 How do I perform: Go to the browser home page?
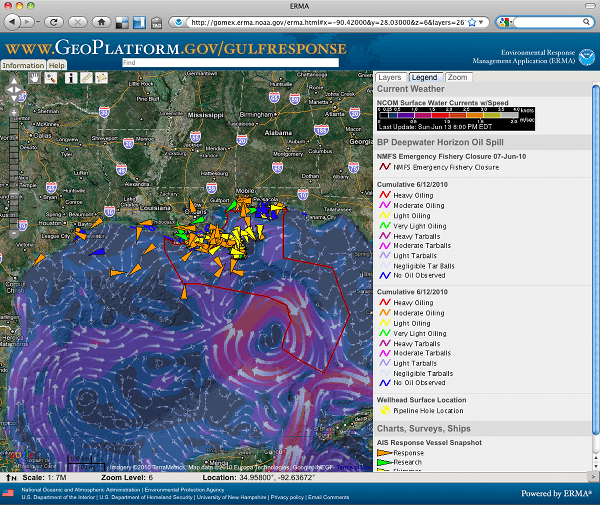click(101, 22)
